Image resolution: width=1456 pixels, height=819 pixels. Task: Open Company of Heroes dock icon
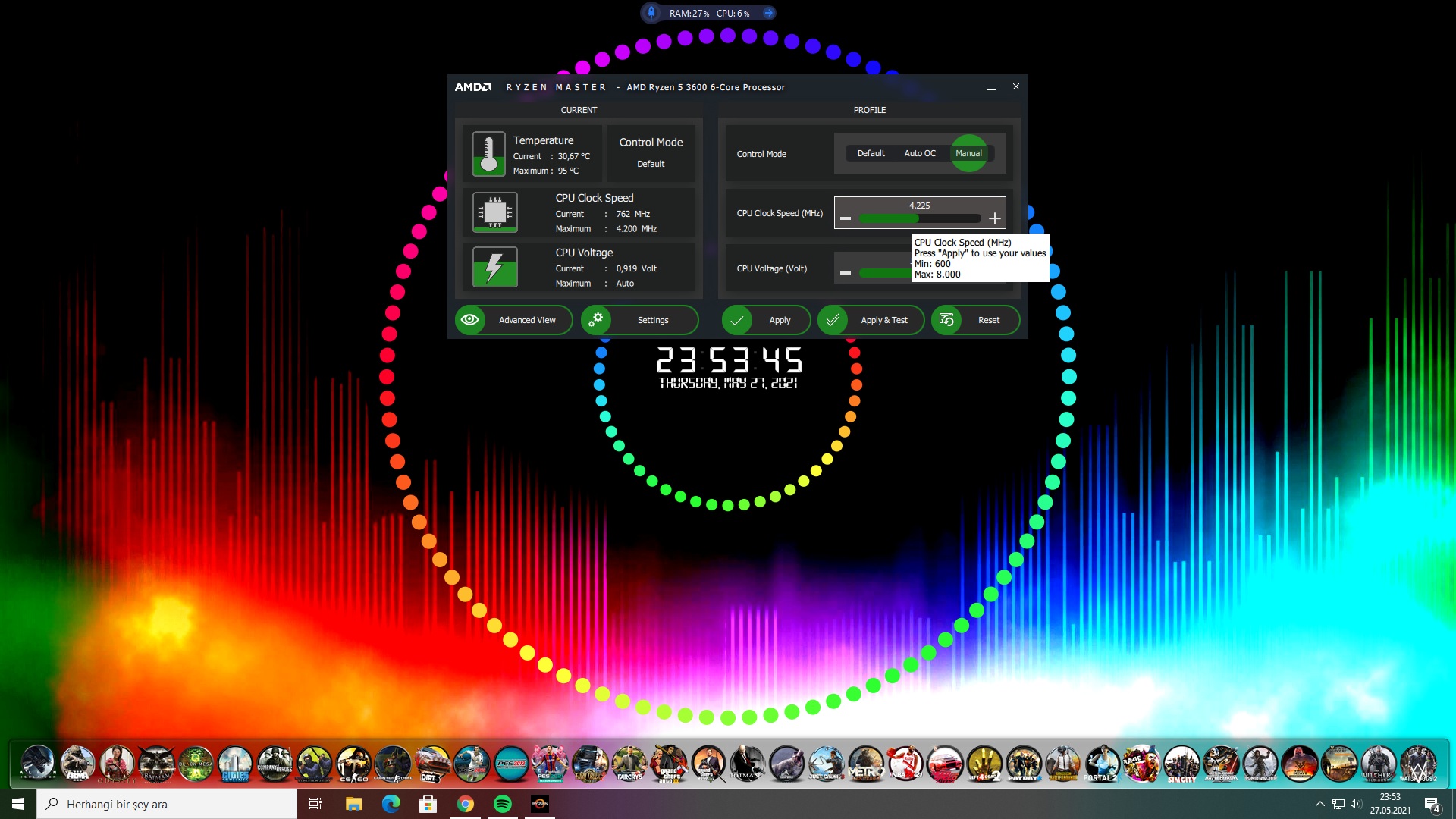pos(275,763)
